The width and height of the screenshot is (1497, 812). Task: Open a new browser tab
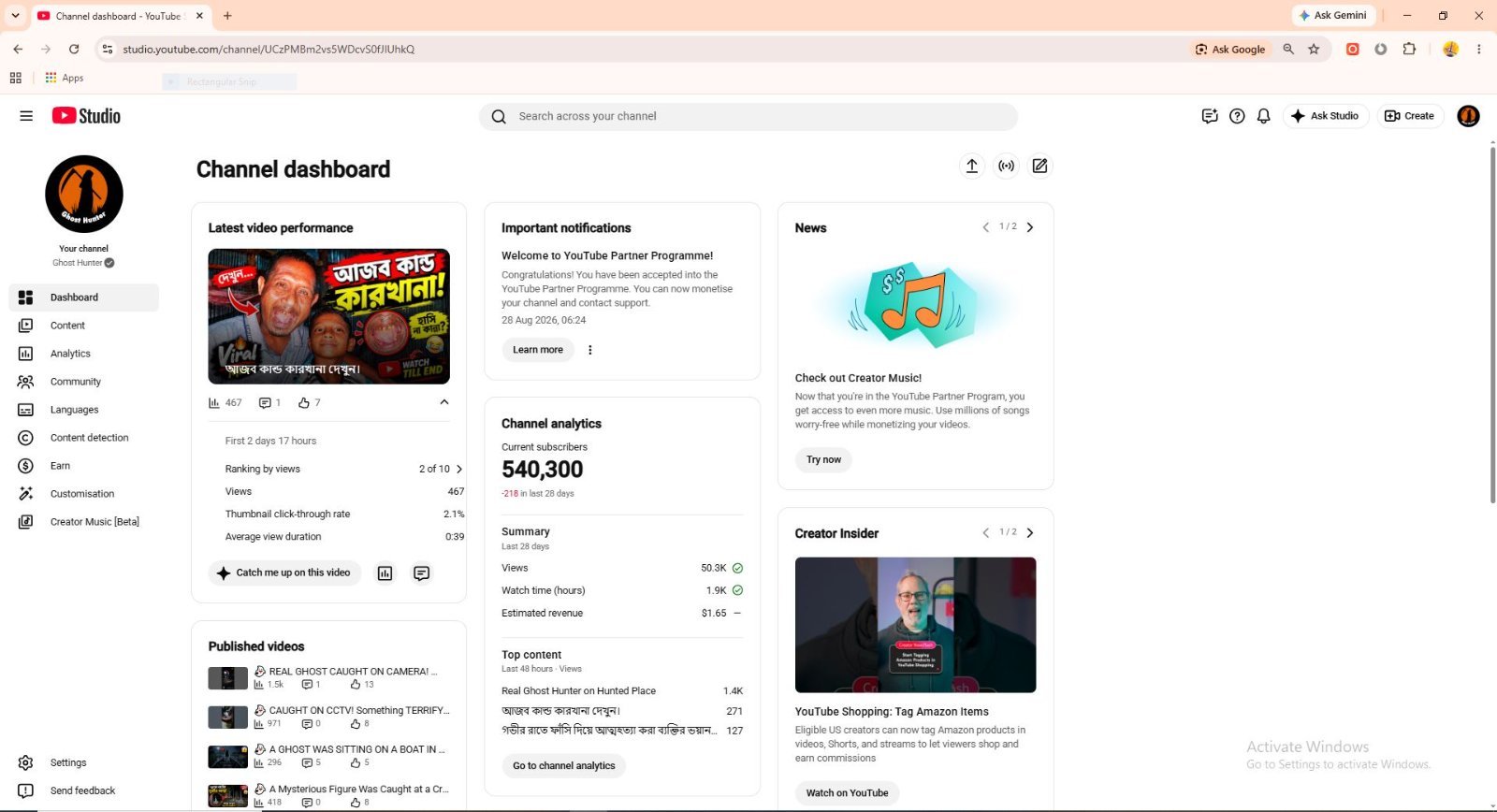[x=227, y=16]
